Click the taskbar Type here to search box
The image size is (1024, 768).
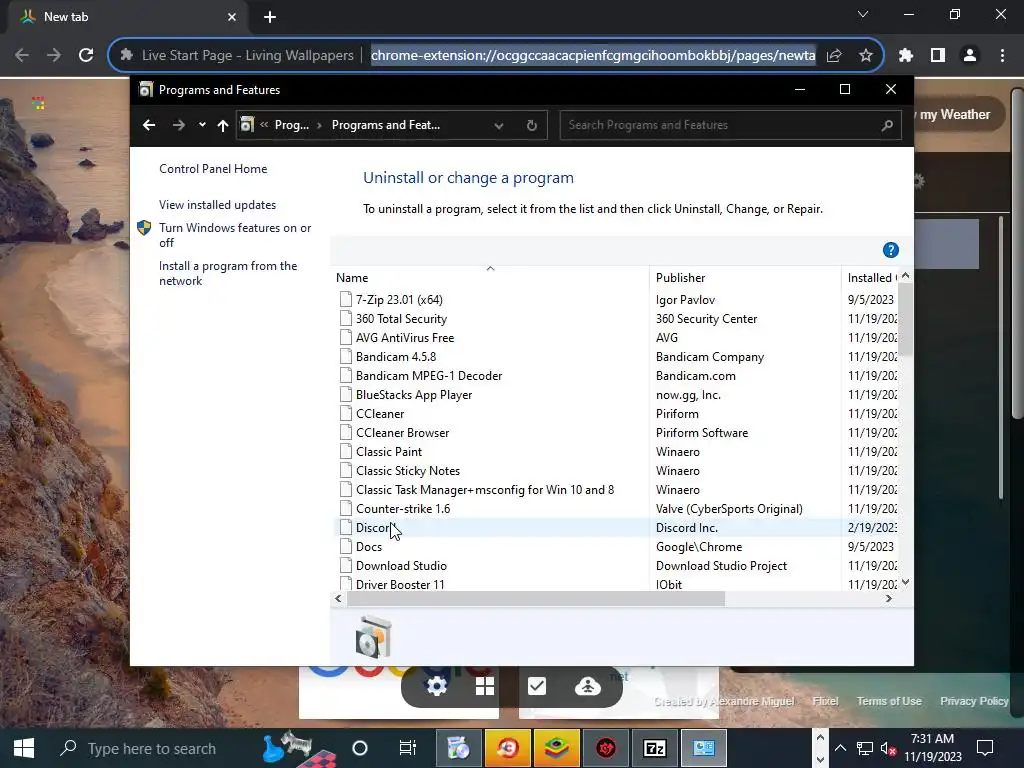click(x=152, y=748)
